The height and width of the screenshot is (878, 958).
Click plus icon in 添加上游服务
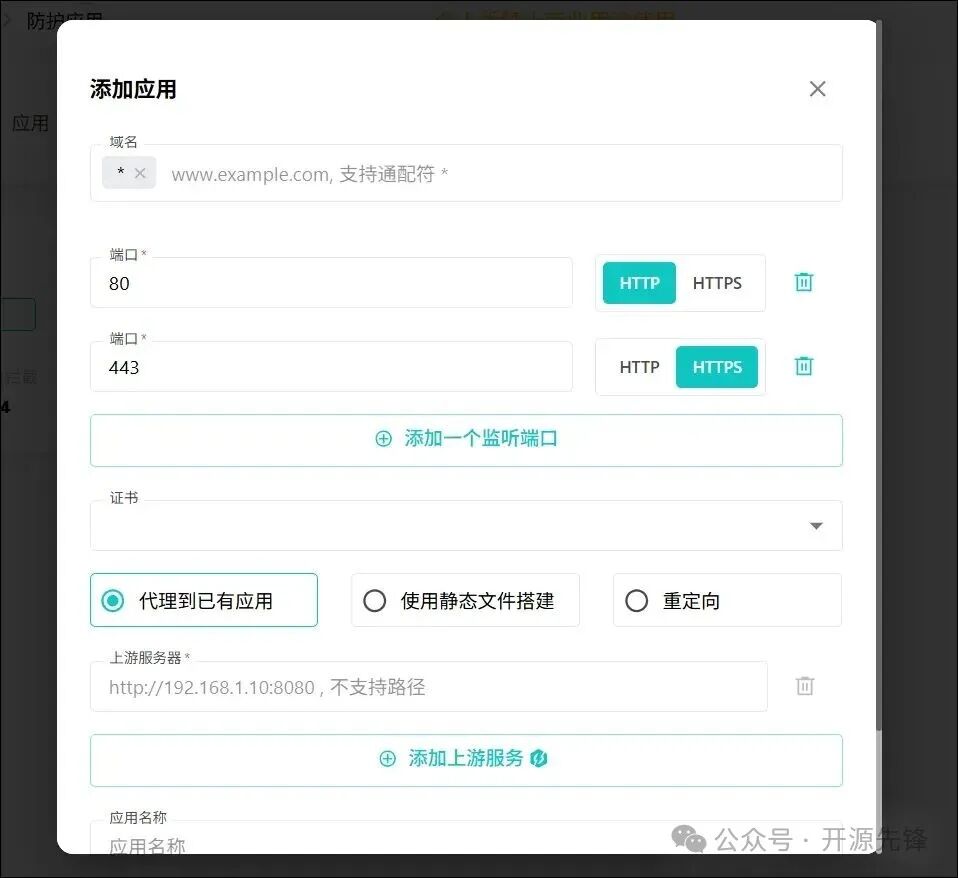pyautogui.click(x=387, y=759)
